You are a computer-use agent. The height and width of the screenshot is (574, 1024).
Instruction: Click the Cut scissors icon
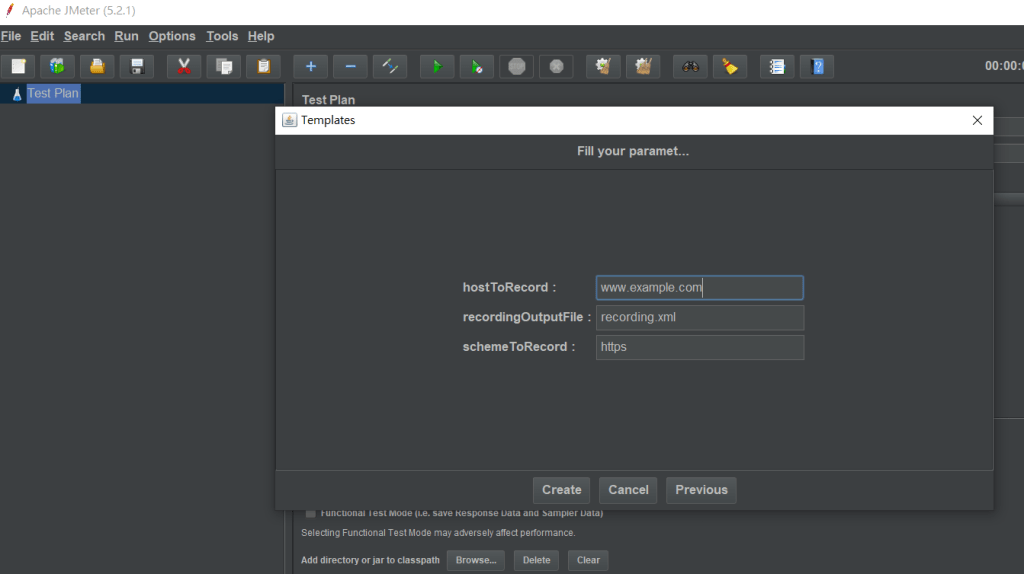click(183, 67)
